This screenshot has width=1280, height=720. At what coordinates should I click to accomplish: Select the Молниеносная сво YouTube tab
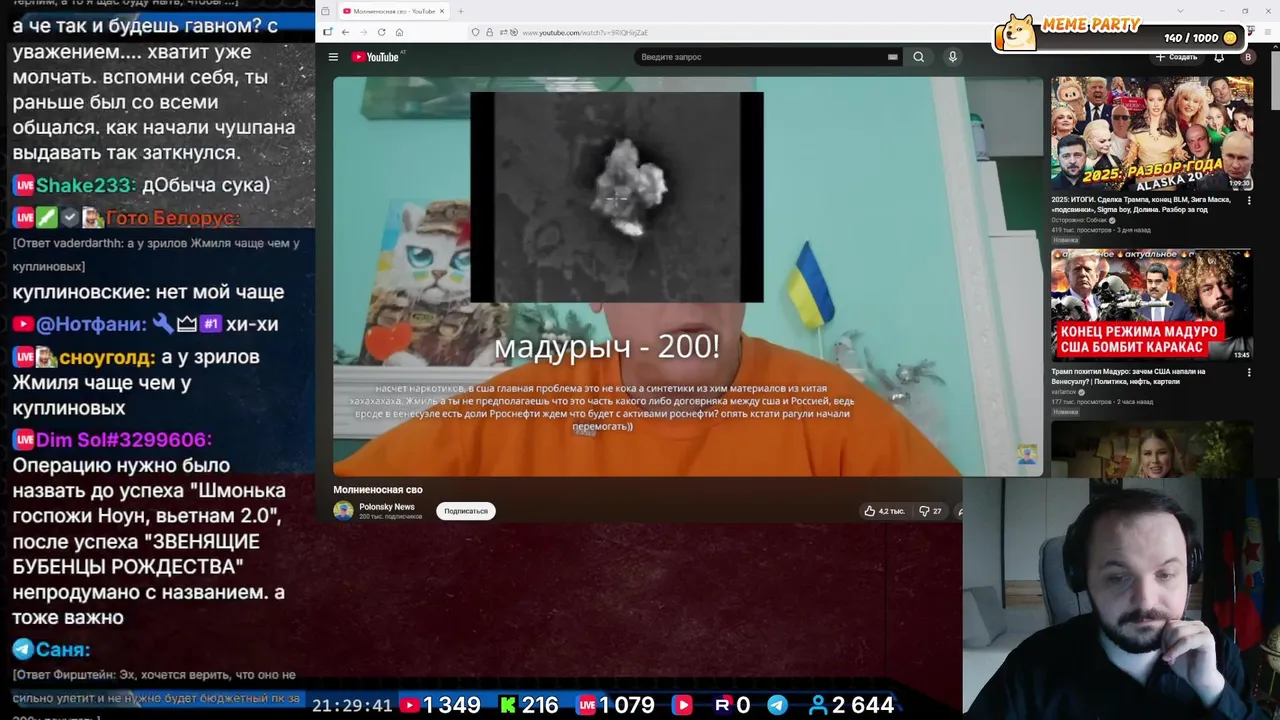[x=392, y=11]
